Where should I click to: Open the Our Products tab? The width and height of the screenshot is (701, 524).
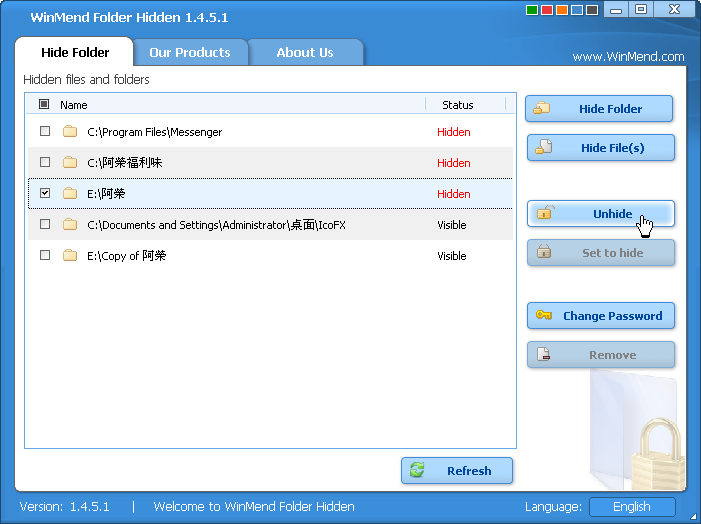(x=190, y=52)
